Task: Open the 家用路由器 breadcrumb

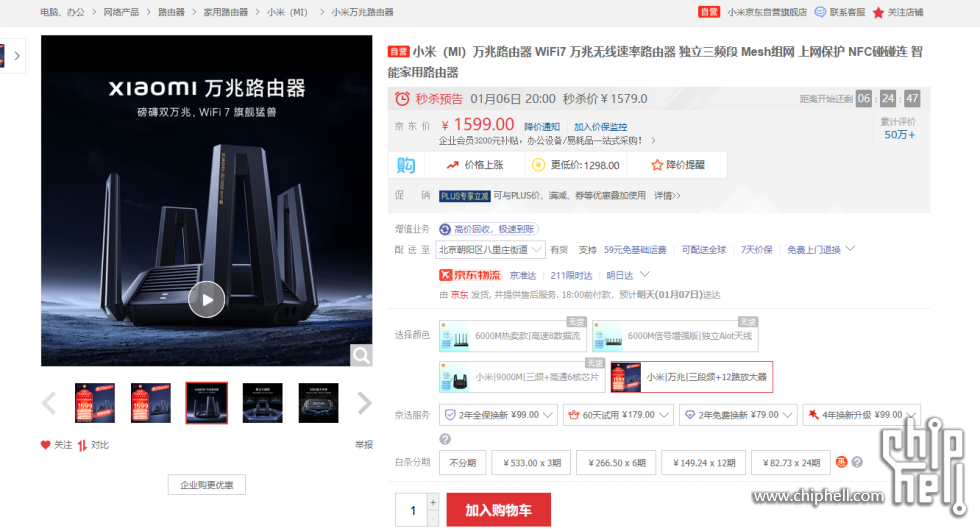Action: pos(226,12)
